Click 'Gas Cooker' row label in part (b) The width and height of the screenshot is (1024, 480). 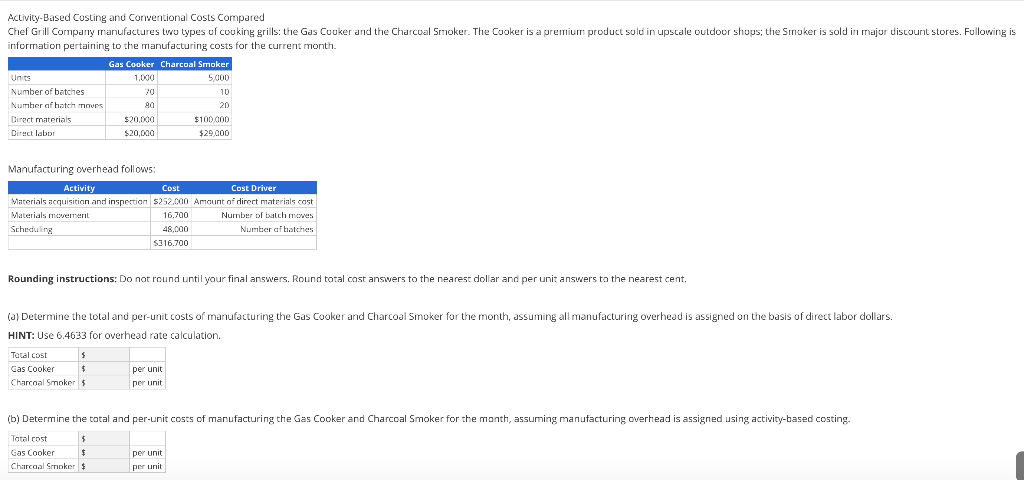44,453
